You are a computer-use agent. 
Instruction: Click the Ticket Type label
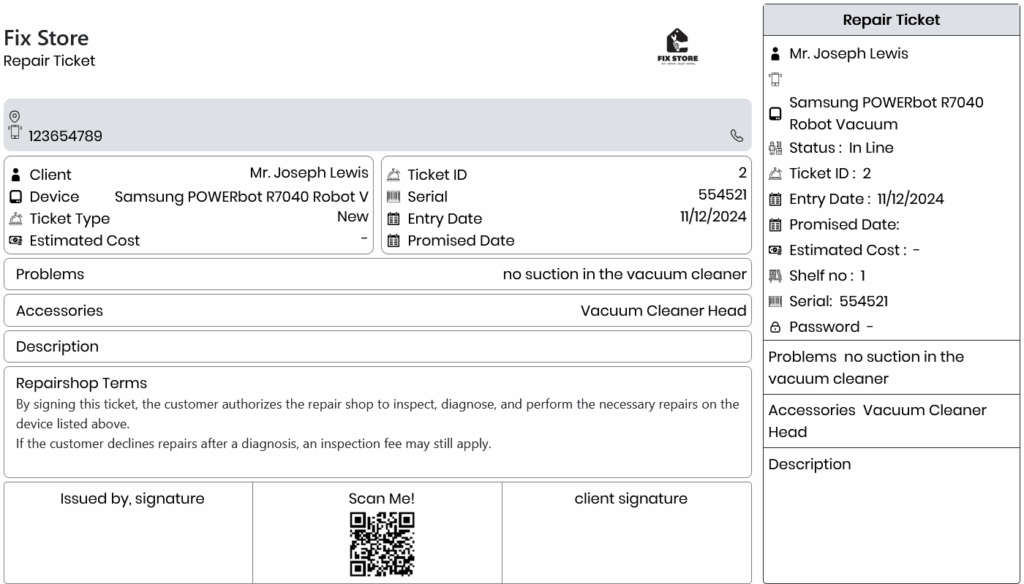click(69, 219)
